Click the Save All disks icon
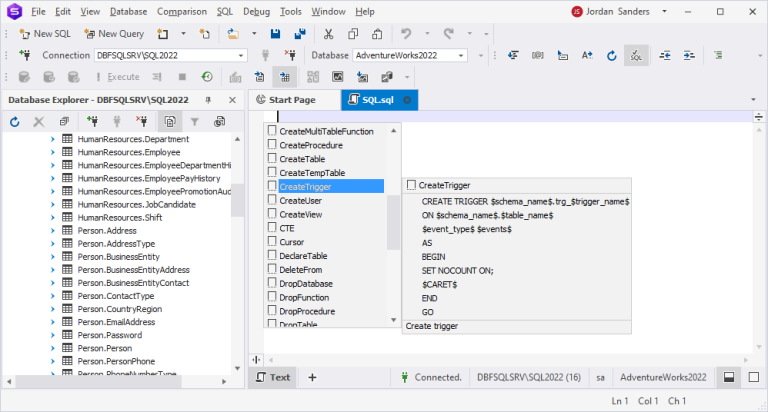 [299, 34]
